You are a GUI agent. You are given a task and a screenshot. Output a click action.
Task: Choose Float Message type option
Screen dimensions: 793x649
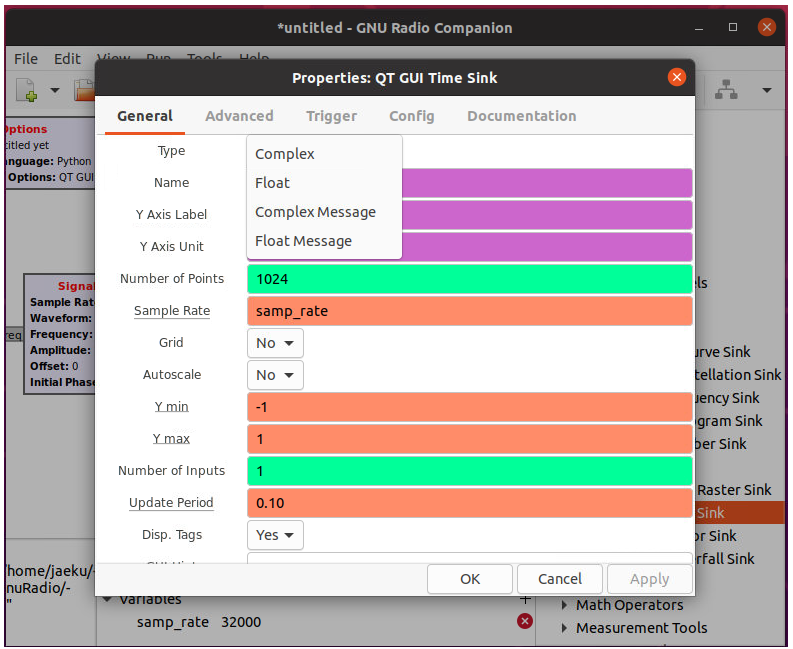point(324,241)
